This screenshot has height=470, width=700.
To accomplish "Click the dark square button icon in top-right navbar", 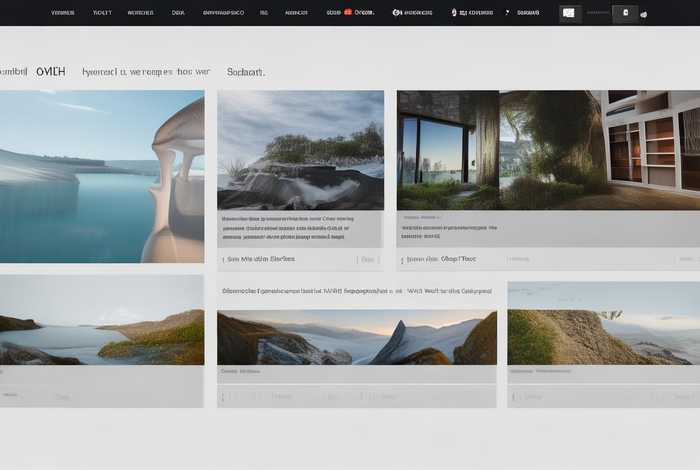I will (626, 13).
